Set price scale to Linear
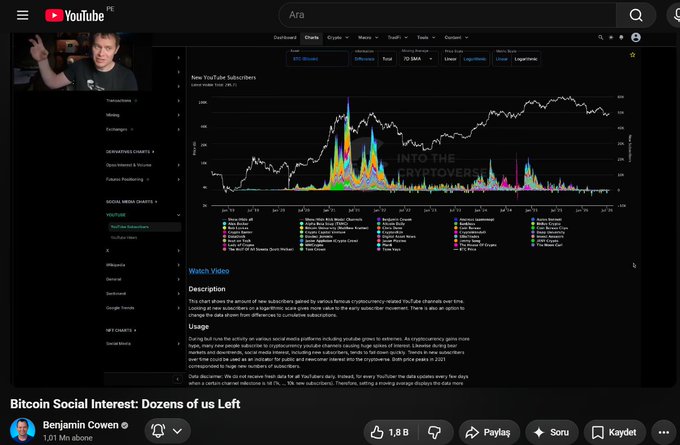This screenshot has width=680, height=445. coord(451,59)
